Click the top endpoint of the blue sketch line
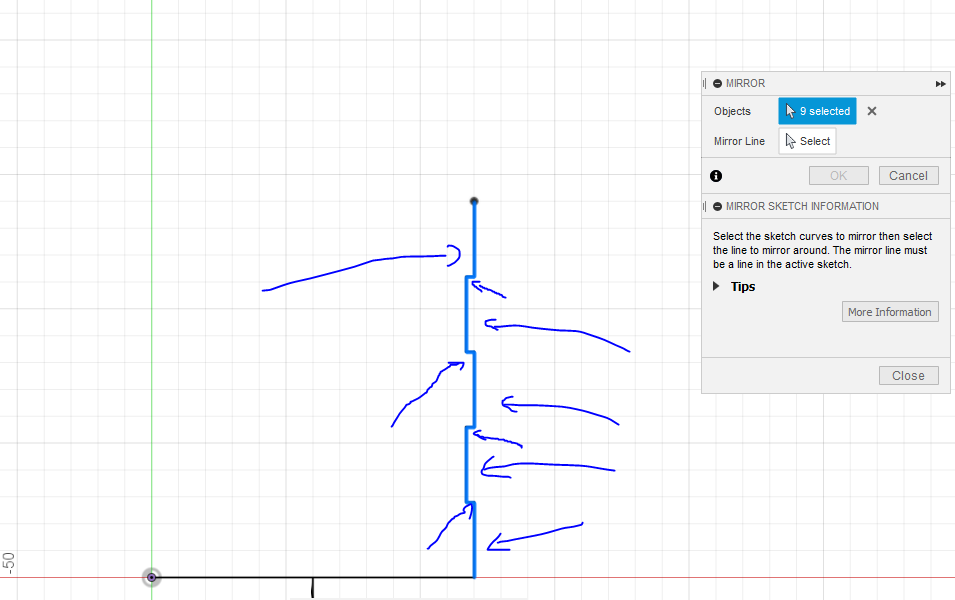 point(474,201)
